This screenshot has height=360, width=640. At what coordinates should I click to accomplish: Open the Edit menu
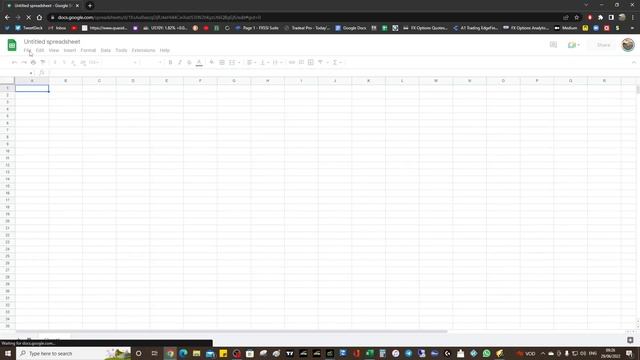coord(40,50)
